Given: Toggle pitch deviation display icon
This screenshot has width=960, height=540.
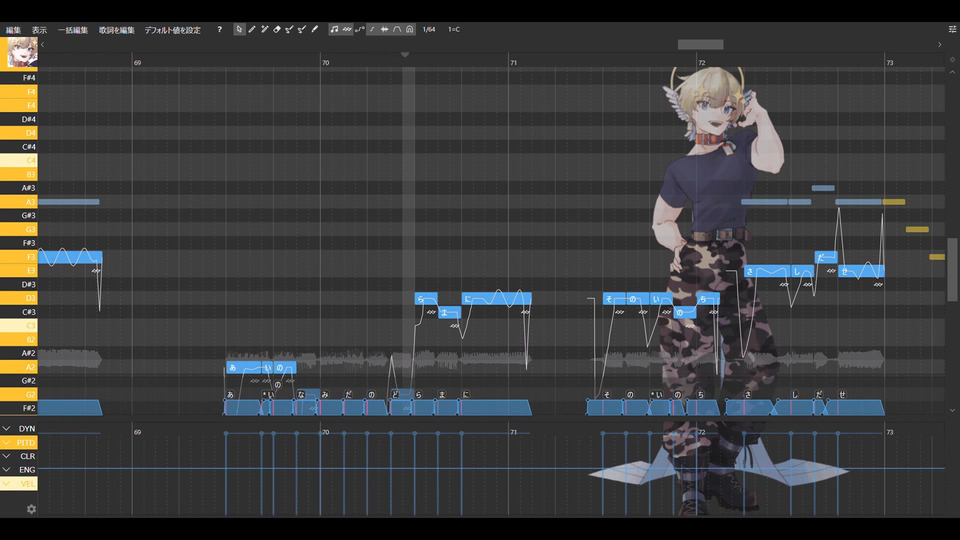Looking at the screenshot, I should click(x=359, y=29).
